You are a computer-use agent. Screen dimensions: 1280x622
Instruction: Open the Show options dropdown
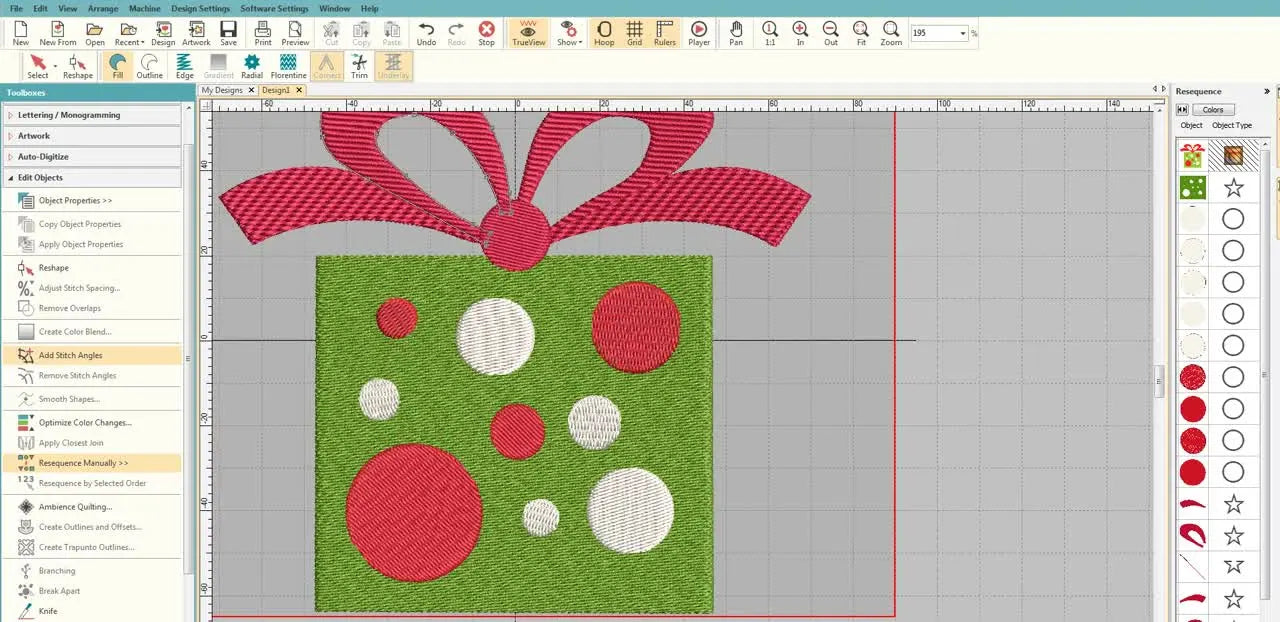point(569,34)
